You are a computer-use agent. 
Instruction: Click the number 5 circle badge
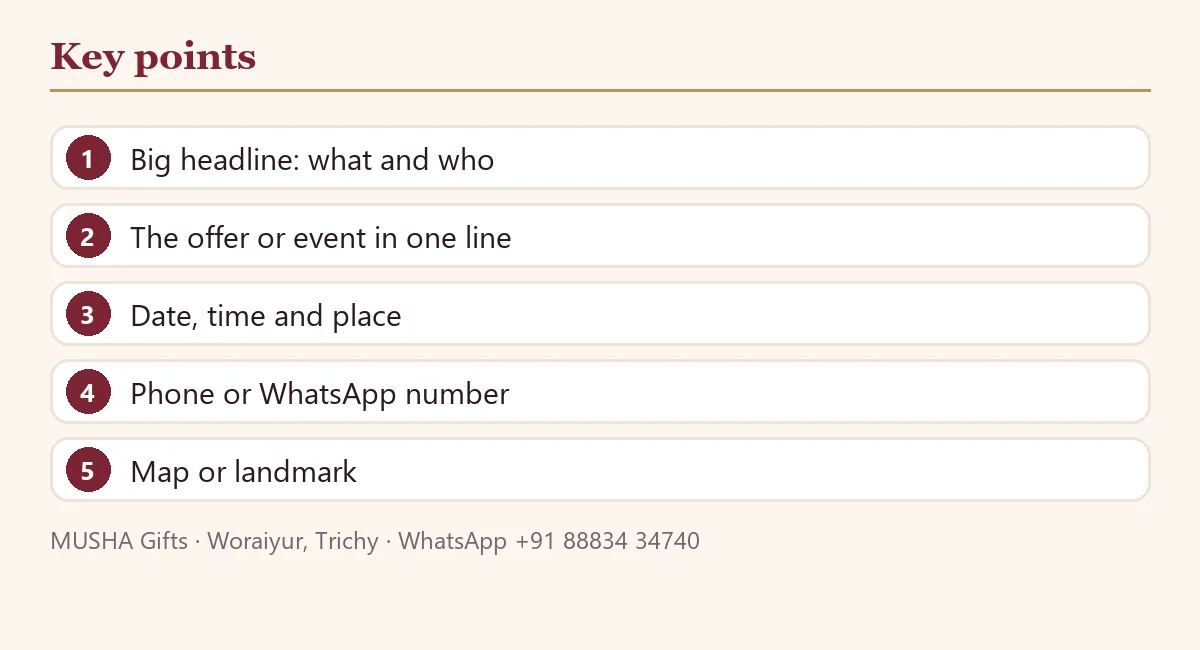point(88,470)
